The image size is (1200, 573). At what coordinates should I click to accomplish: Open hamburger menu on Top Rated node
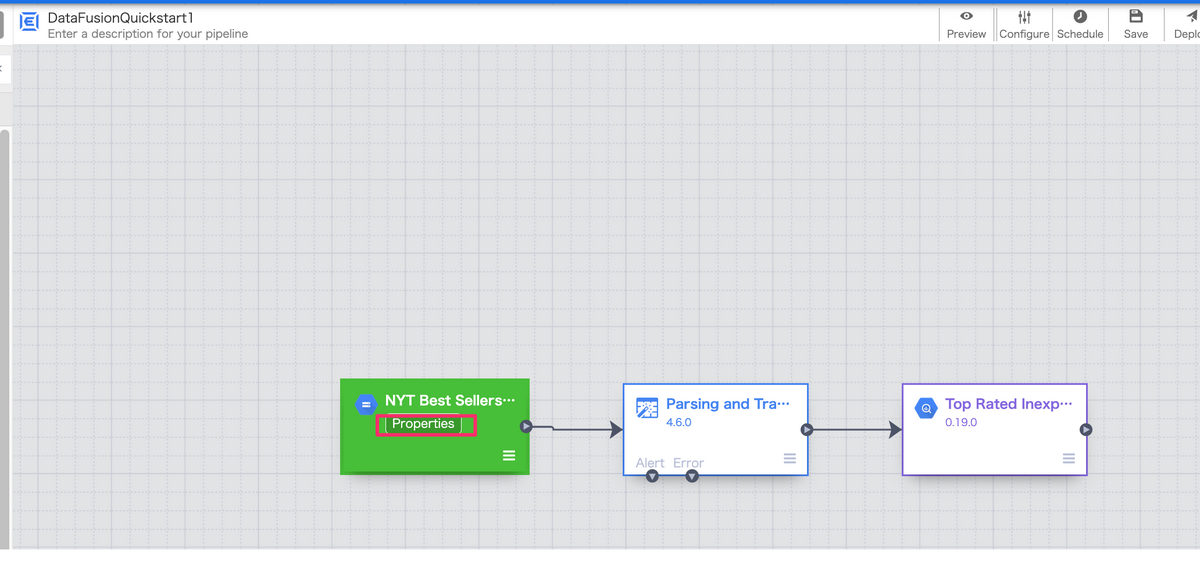tap(1069, 459)
